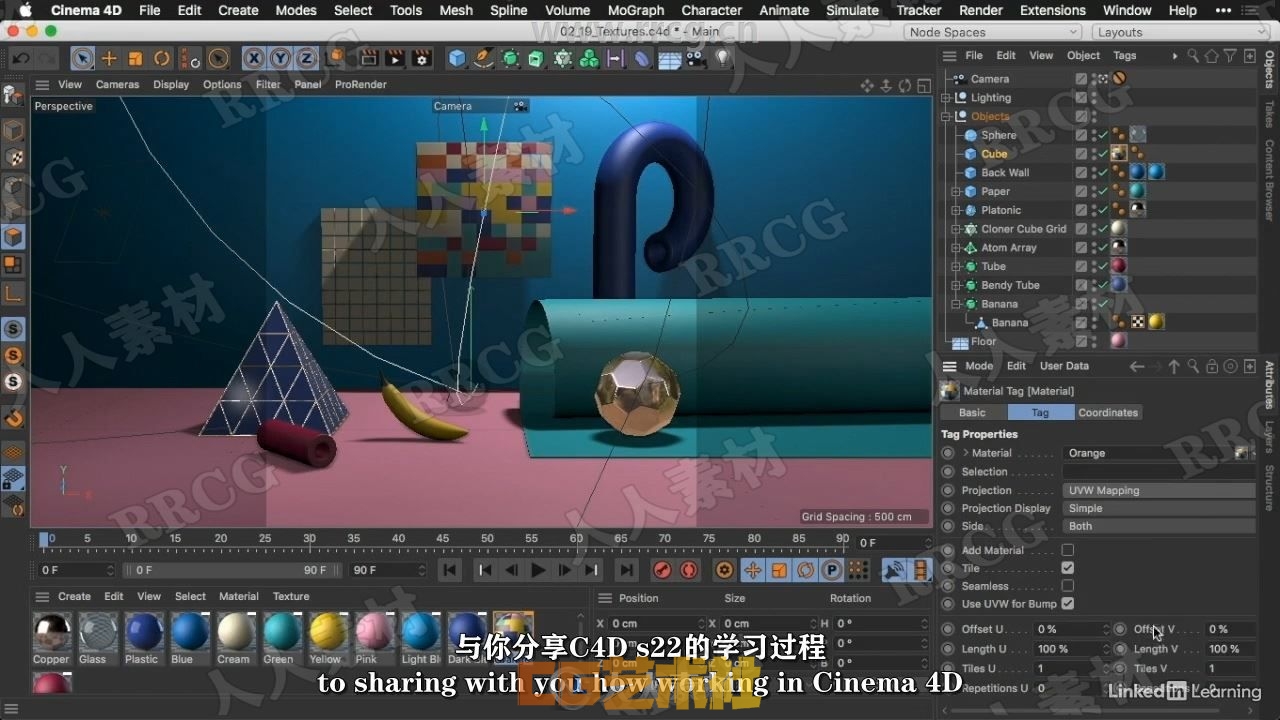Viewport: 1280px width, 720px height.
Task: Enable the Seamless checkbox
Action: (x=1067, y=586)
